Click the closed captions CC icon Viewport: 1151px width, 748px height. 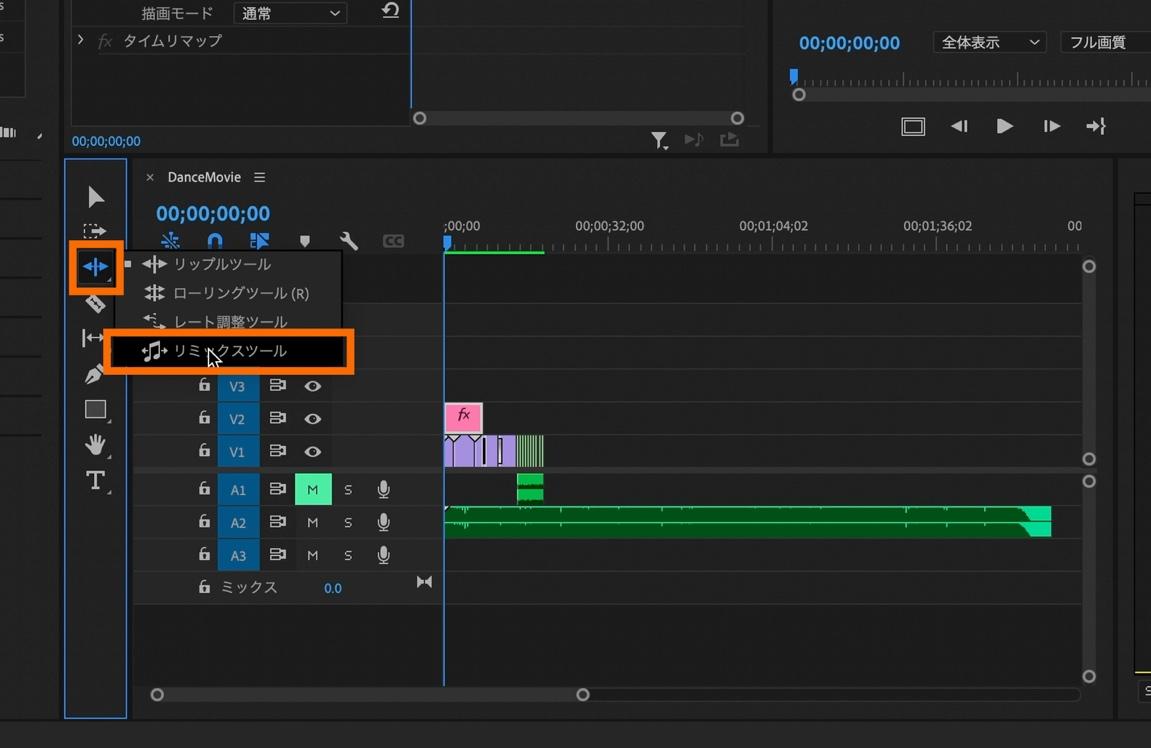393,241
